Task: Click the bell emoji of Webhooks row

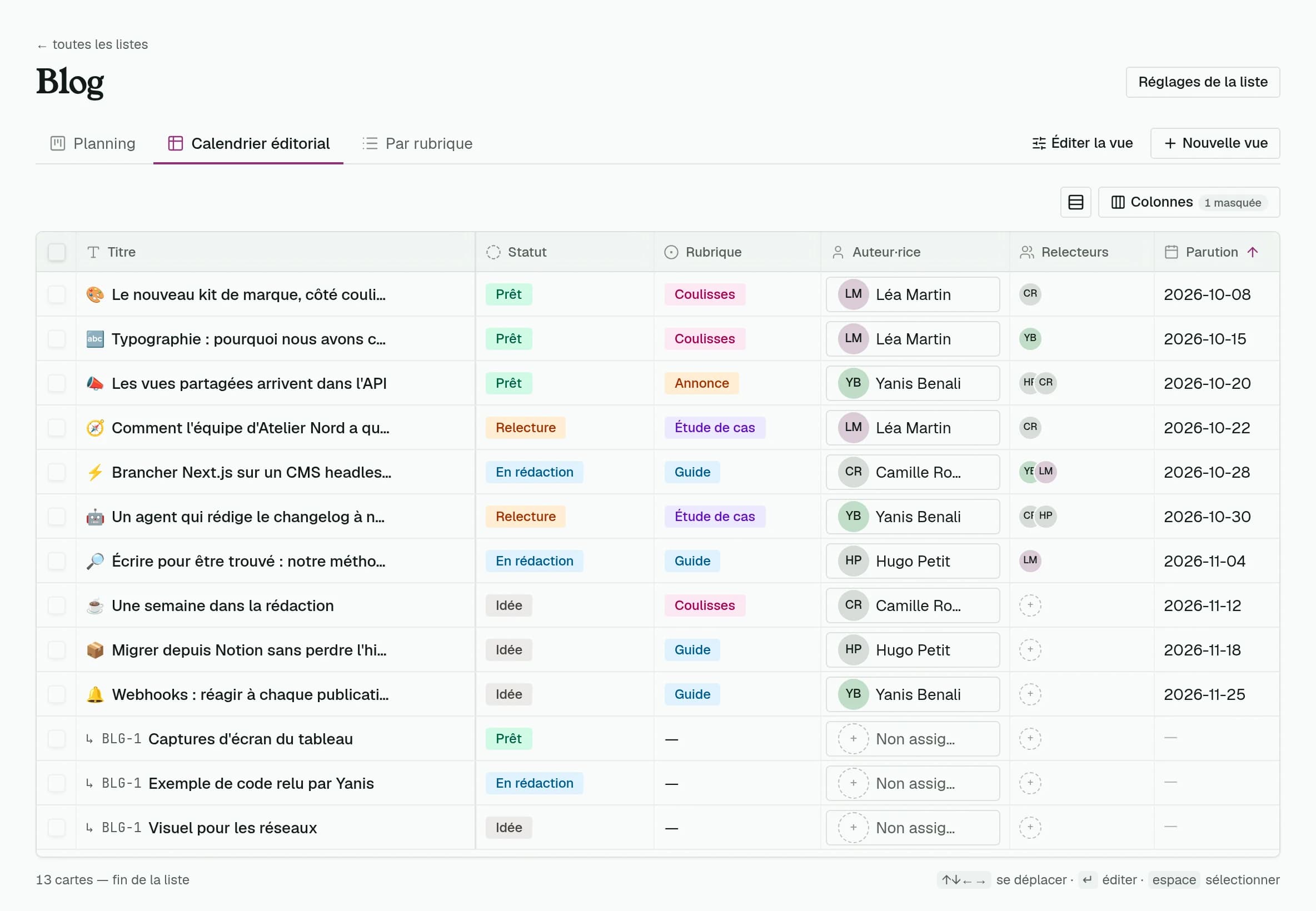Action: click(x=95, y=695)
